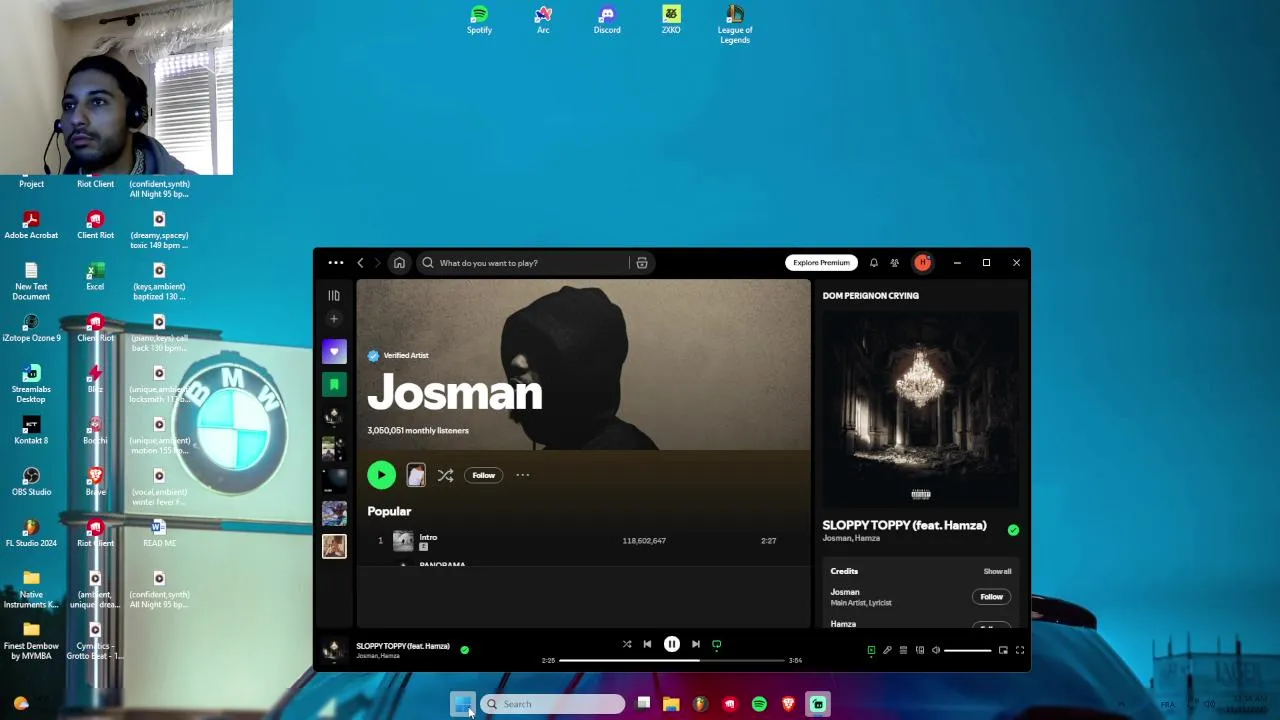Image resolution: width=1280 pixels, height=720 pixels.
Task: Toggle the Now Playing view button
Action: click(x=871, y=650)
